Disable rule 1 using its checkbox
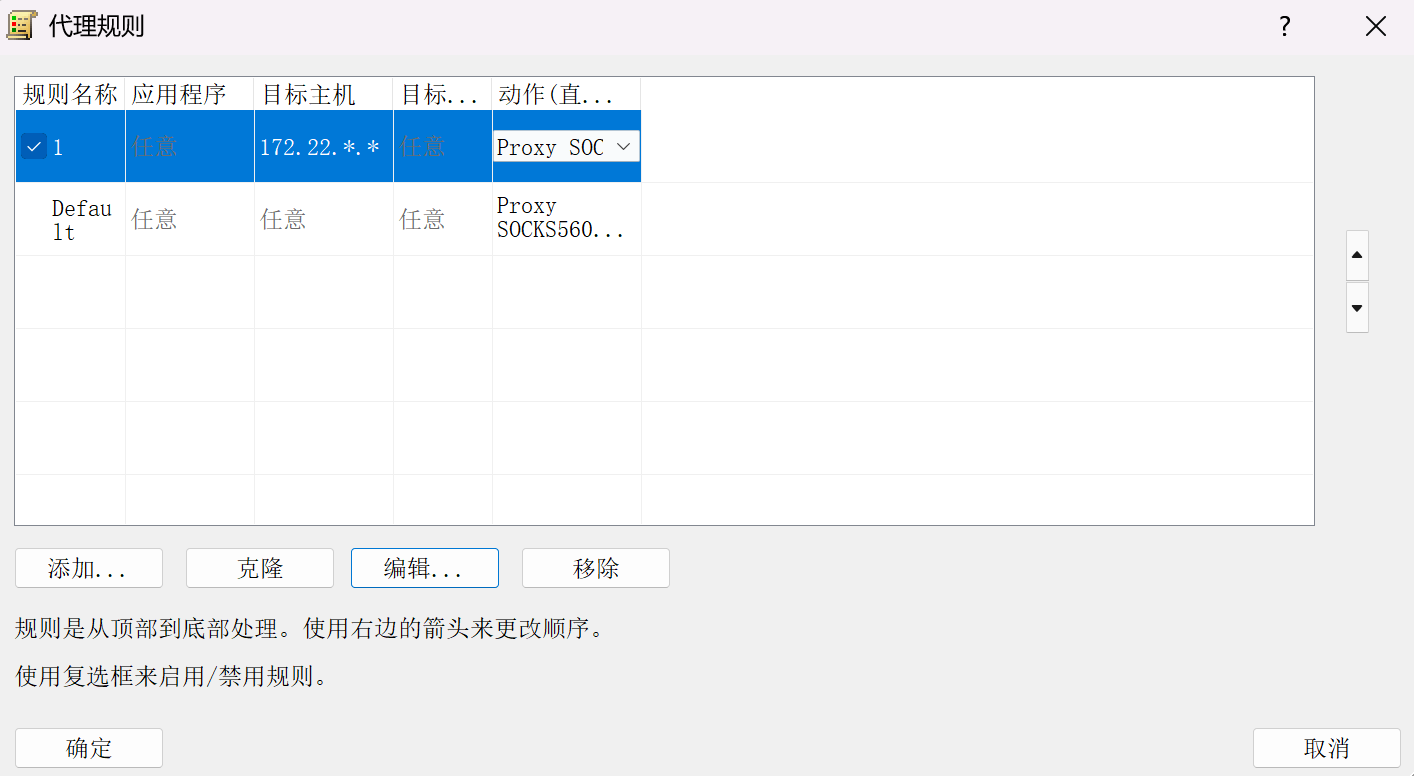This screenshot has height=776, width=1414. click(34, 147)
